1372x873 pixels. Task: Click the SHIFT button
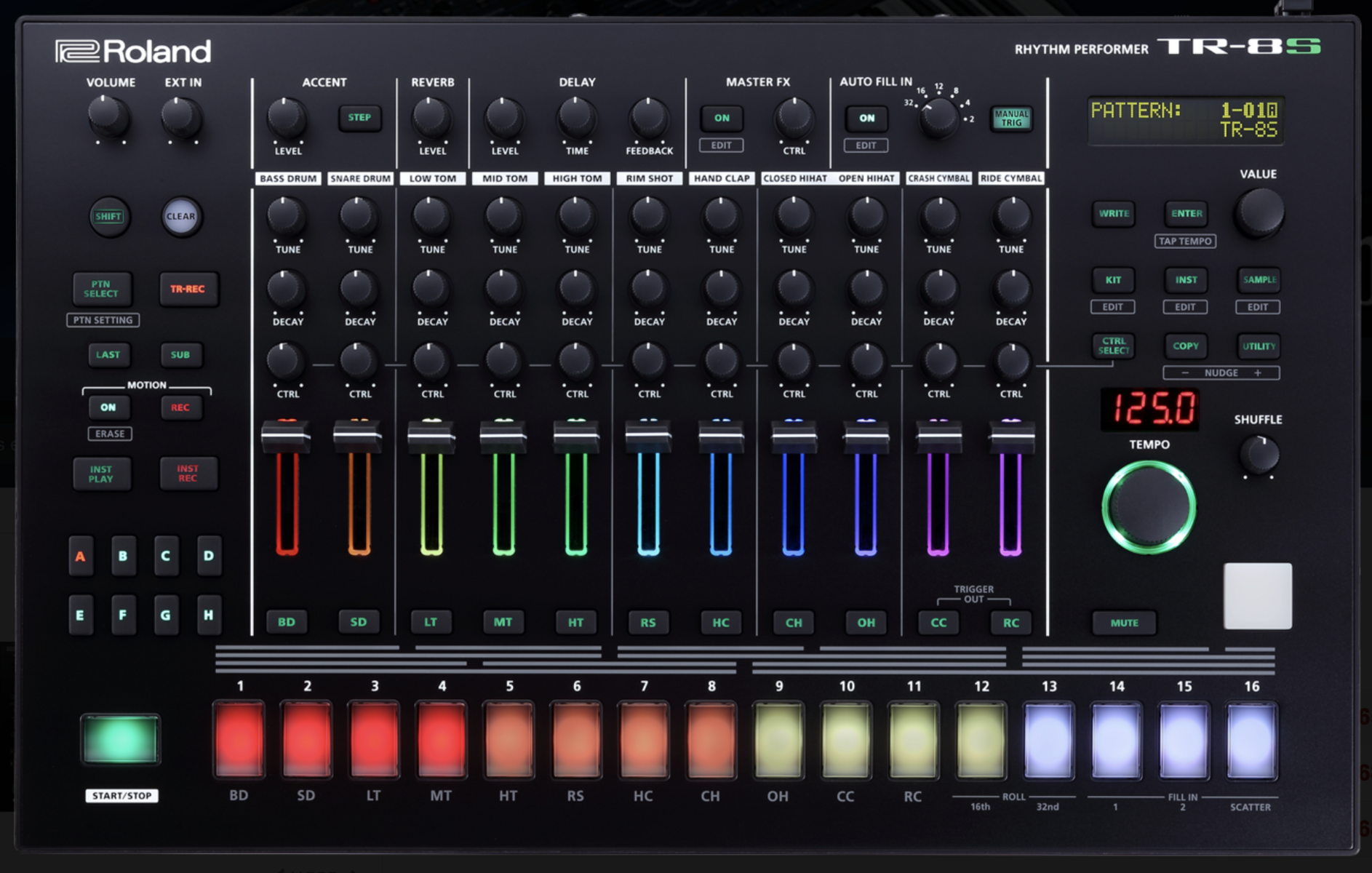tap(108, 216)
